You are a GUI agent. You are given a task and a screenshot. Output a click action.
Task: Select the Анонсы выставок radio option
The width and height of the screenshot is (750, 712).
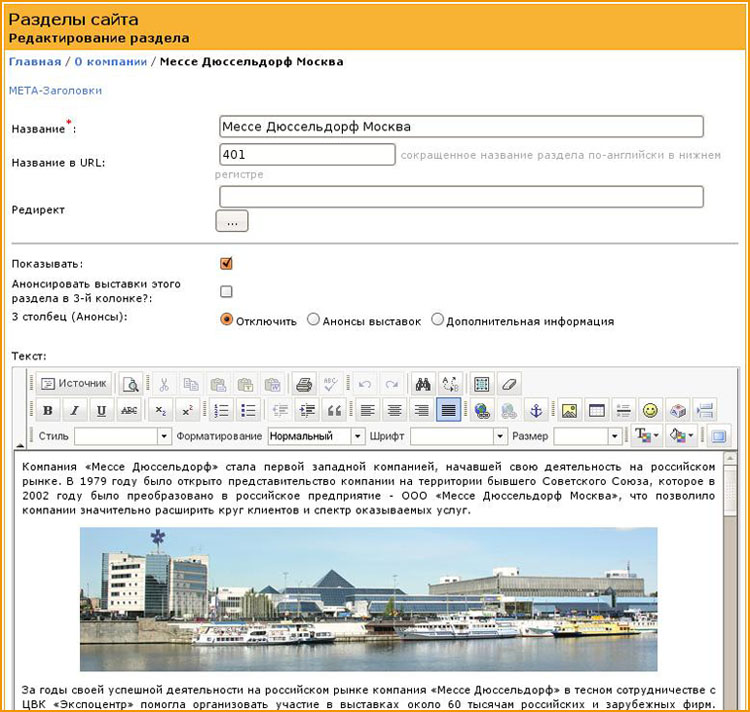pos(313,321)
